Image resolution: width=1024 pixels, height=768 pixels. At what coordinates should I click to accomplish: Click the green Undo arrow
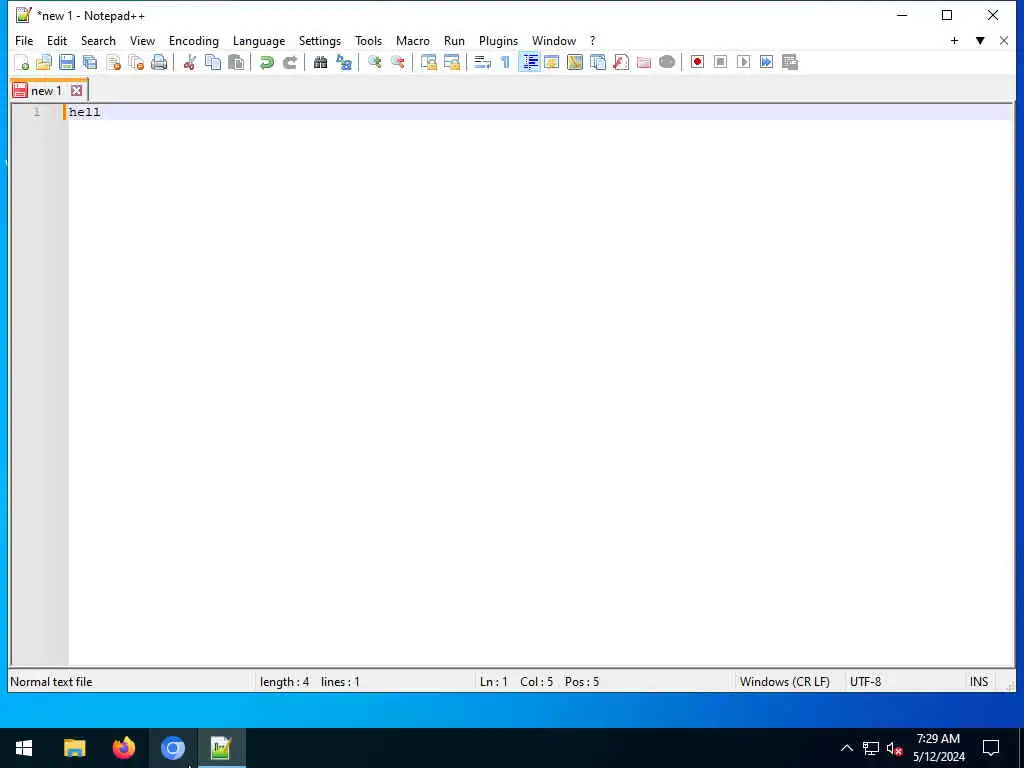(x=266, y=62)
